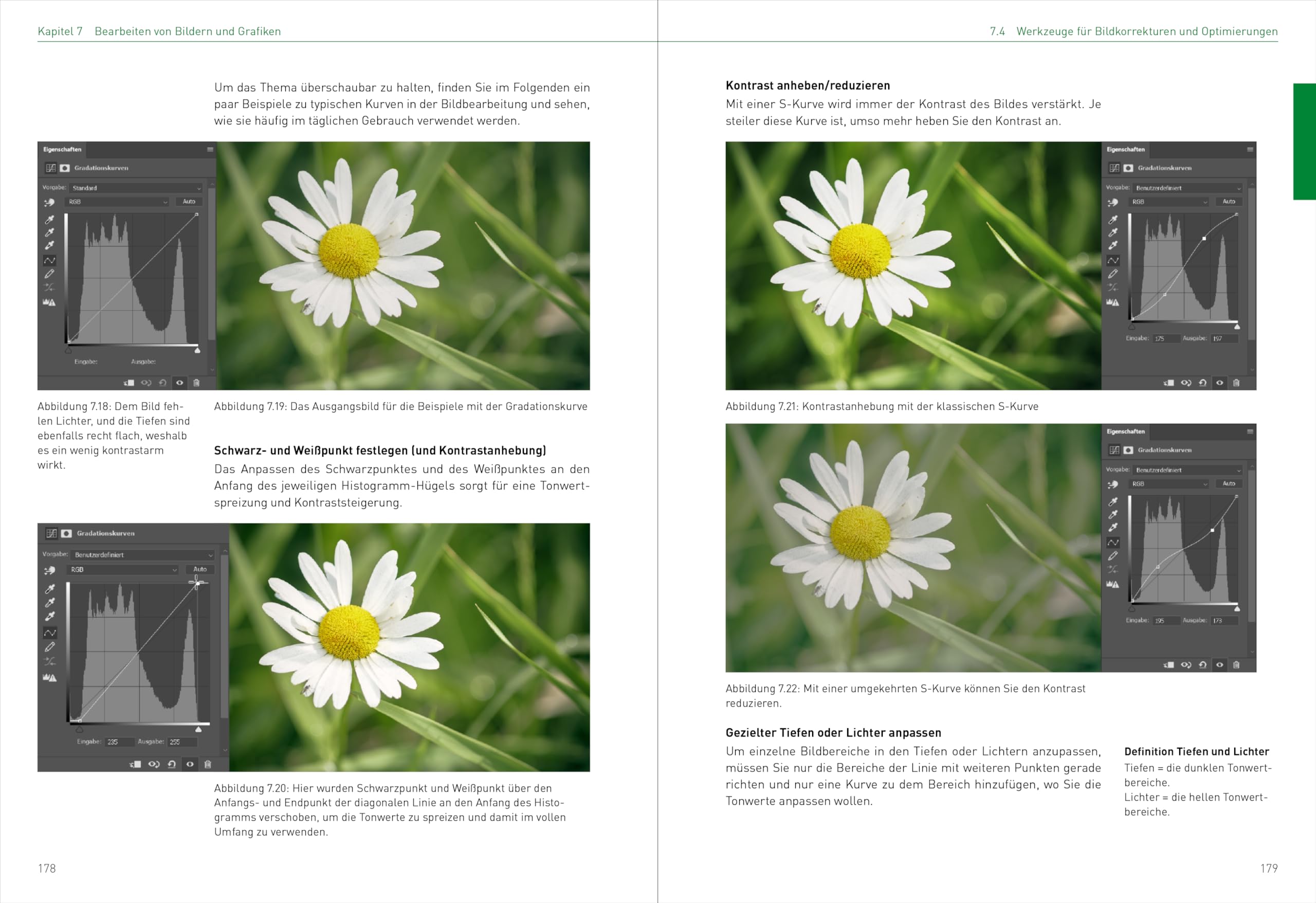Open the panel menu in Standard preset panel

(210, 150)
